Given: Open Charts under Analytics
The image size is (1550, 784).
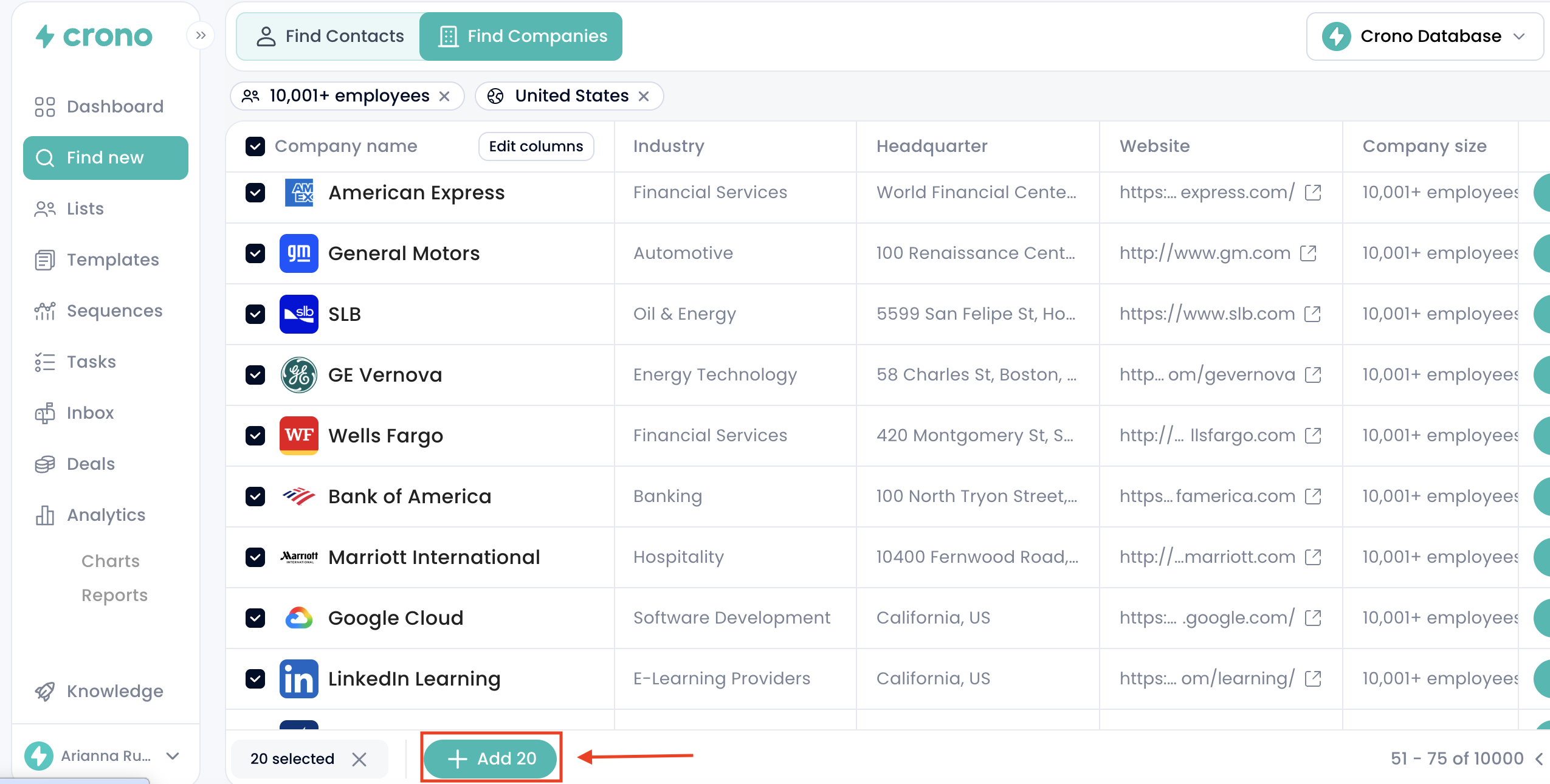Looking at the screenshot, I should 111,561.
